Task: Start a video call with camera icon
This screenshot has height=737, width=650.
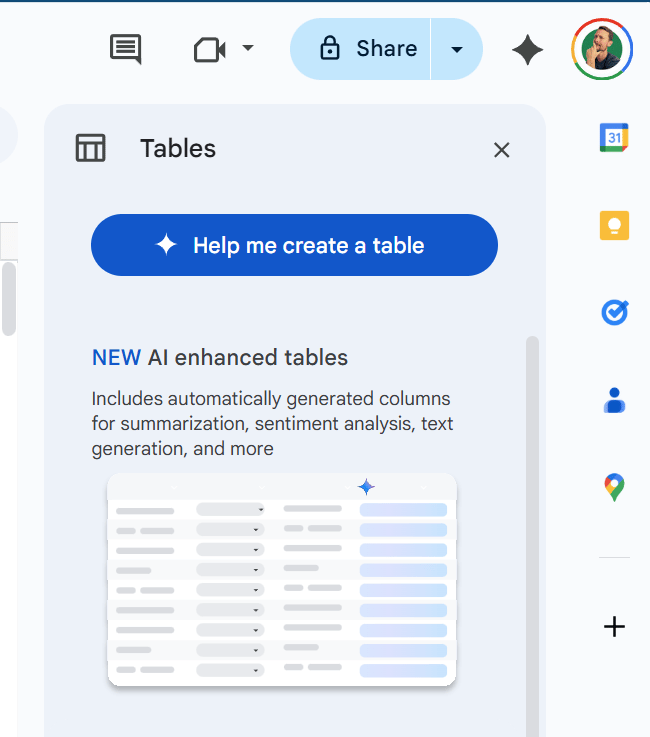Action: coord(210,49)
